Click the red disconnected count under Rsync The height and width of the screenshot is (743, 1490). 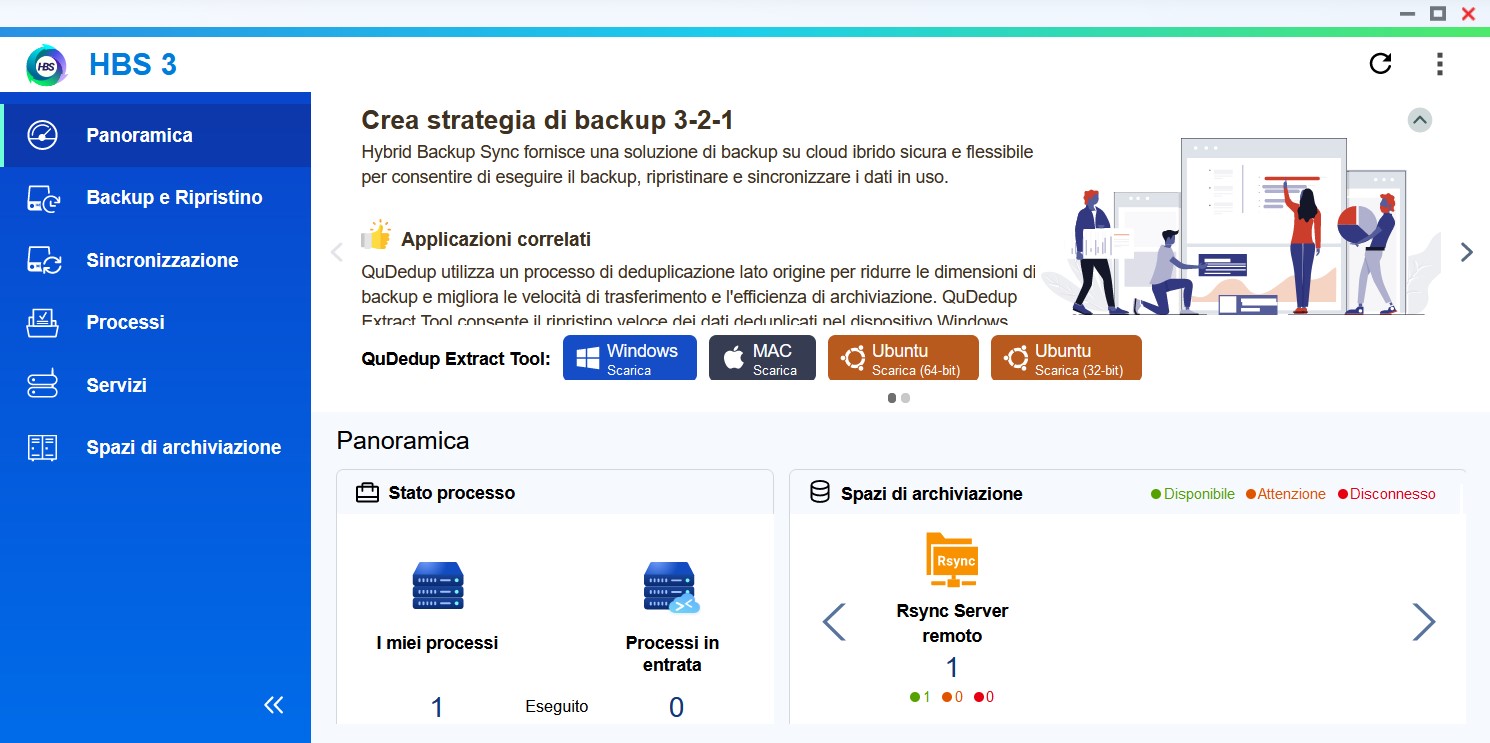tap(984, 697)
